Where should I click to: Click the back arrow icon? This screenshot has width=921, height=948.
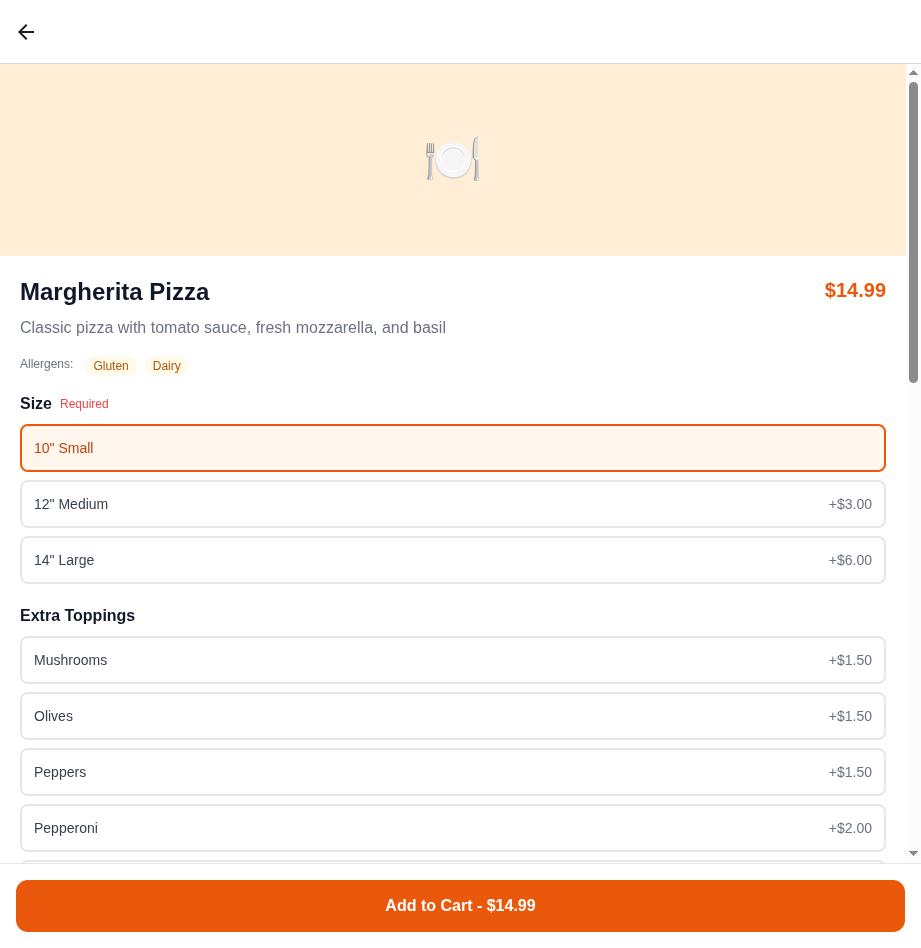pos(25,31)
